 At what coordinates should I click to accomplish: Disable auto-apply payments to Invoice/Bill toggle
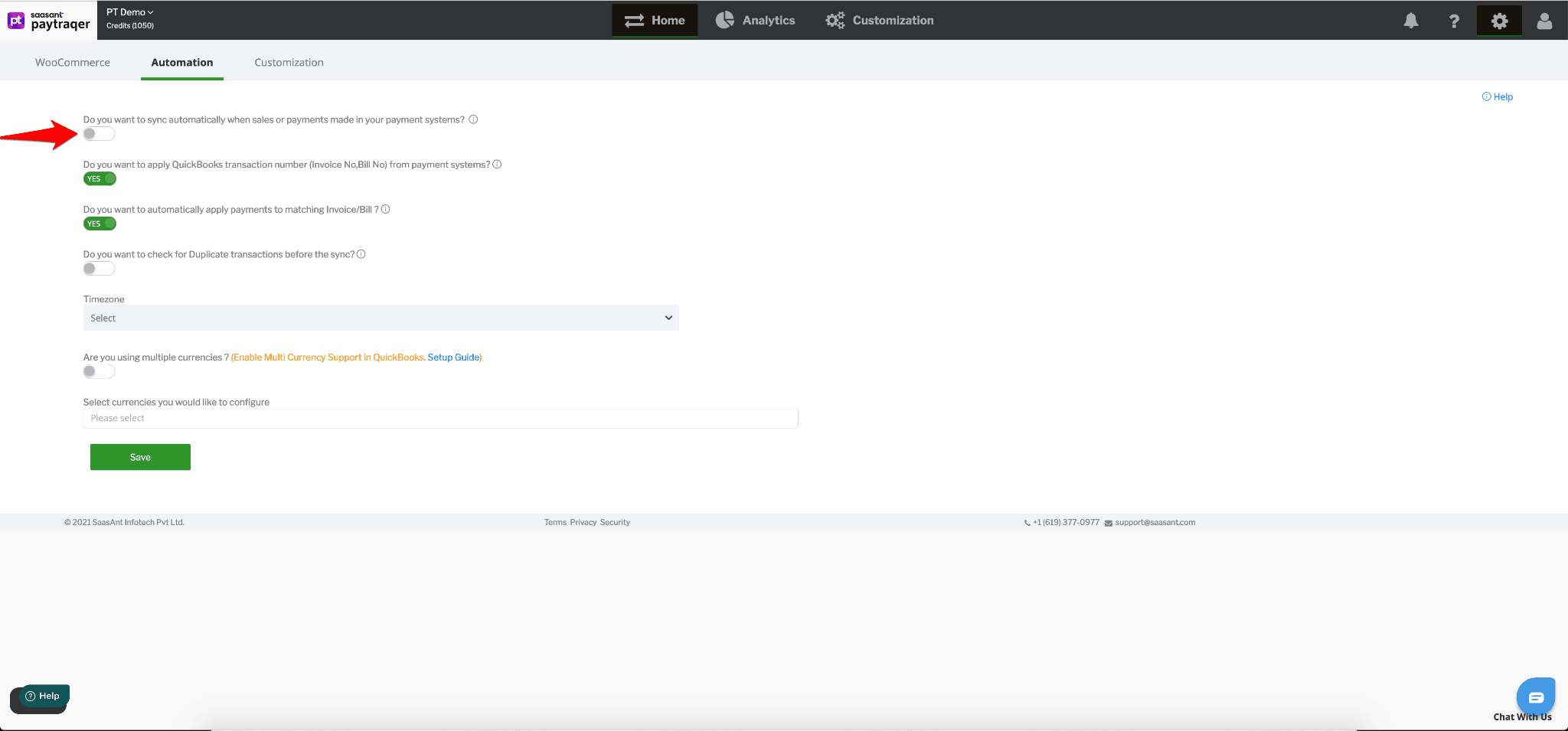(x=100, y=224)
